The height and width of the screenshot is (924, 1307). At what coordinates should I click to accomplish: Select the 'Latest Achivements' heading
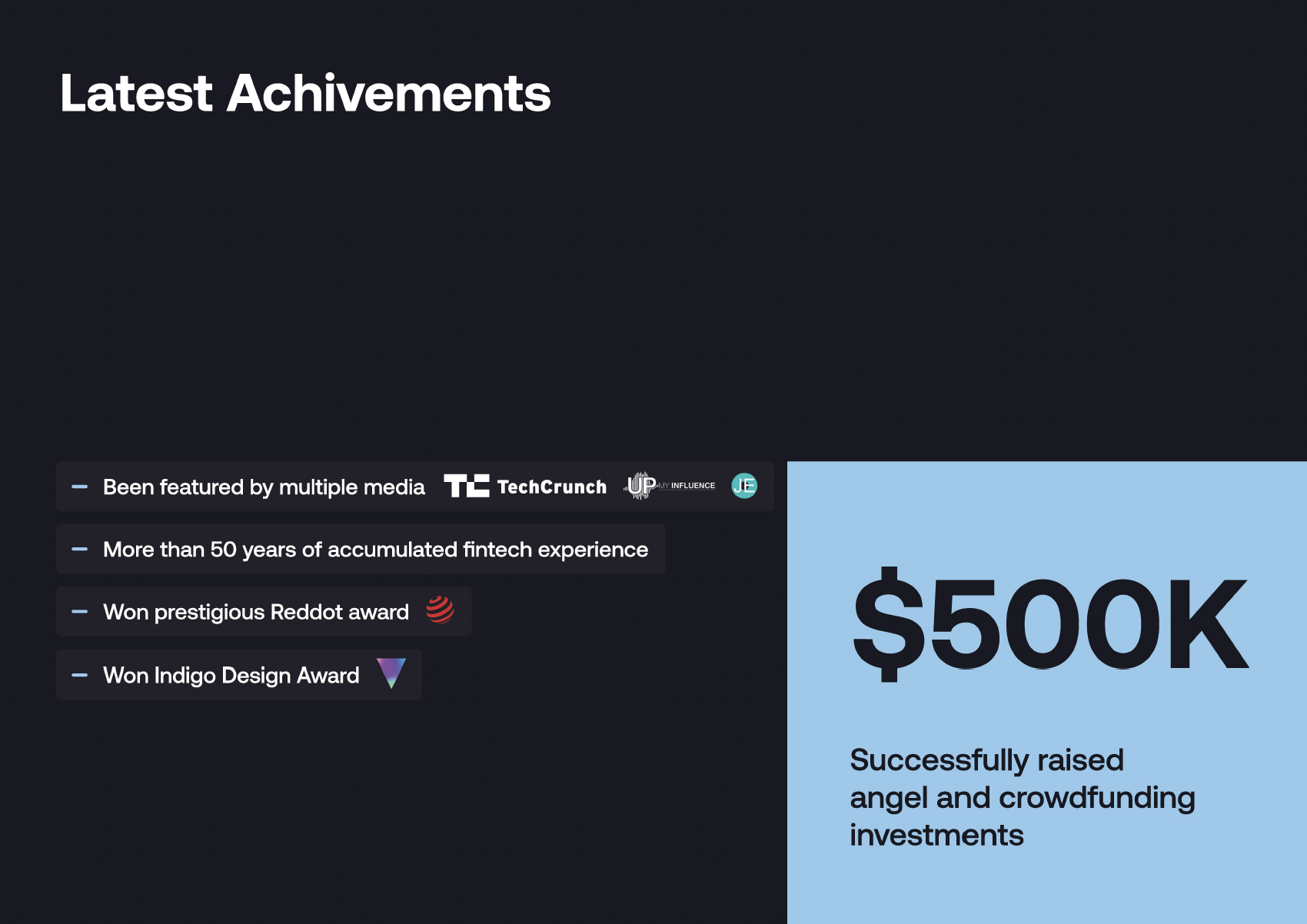coord(305,93)
